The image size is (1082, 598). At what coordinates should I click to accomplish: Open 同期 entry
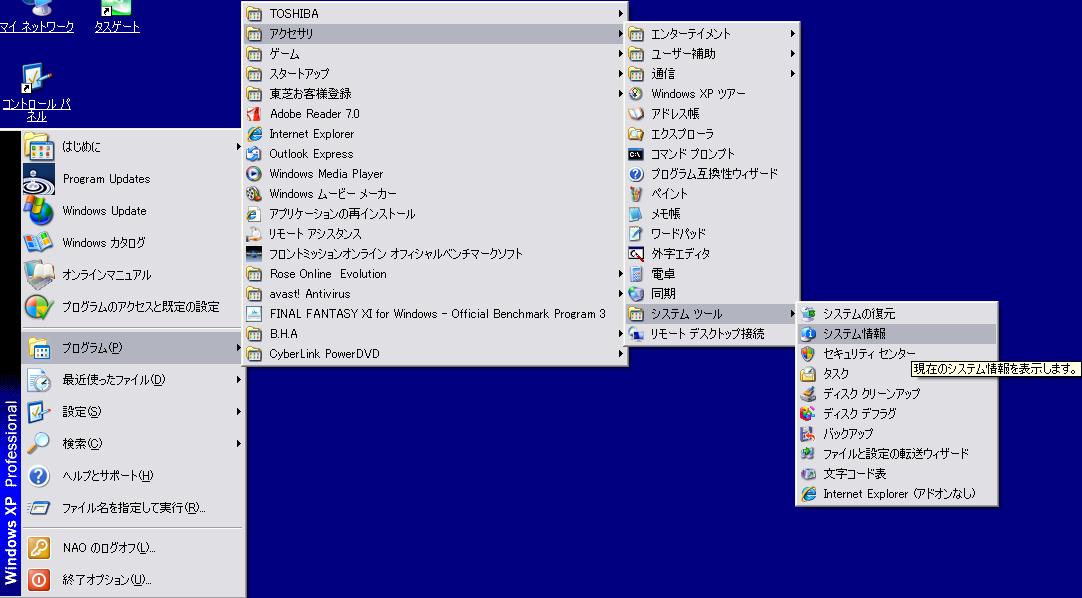[x=712, y=294]
